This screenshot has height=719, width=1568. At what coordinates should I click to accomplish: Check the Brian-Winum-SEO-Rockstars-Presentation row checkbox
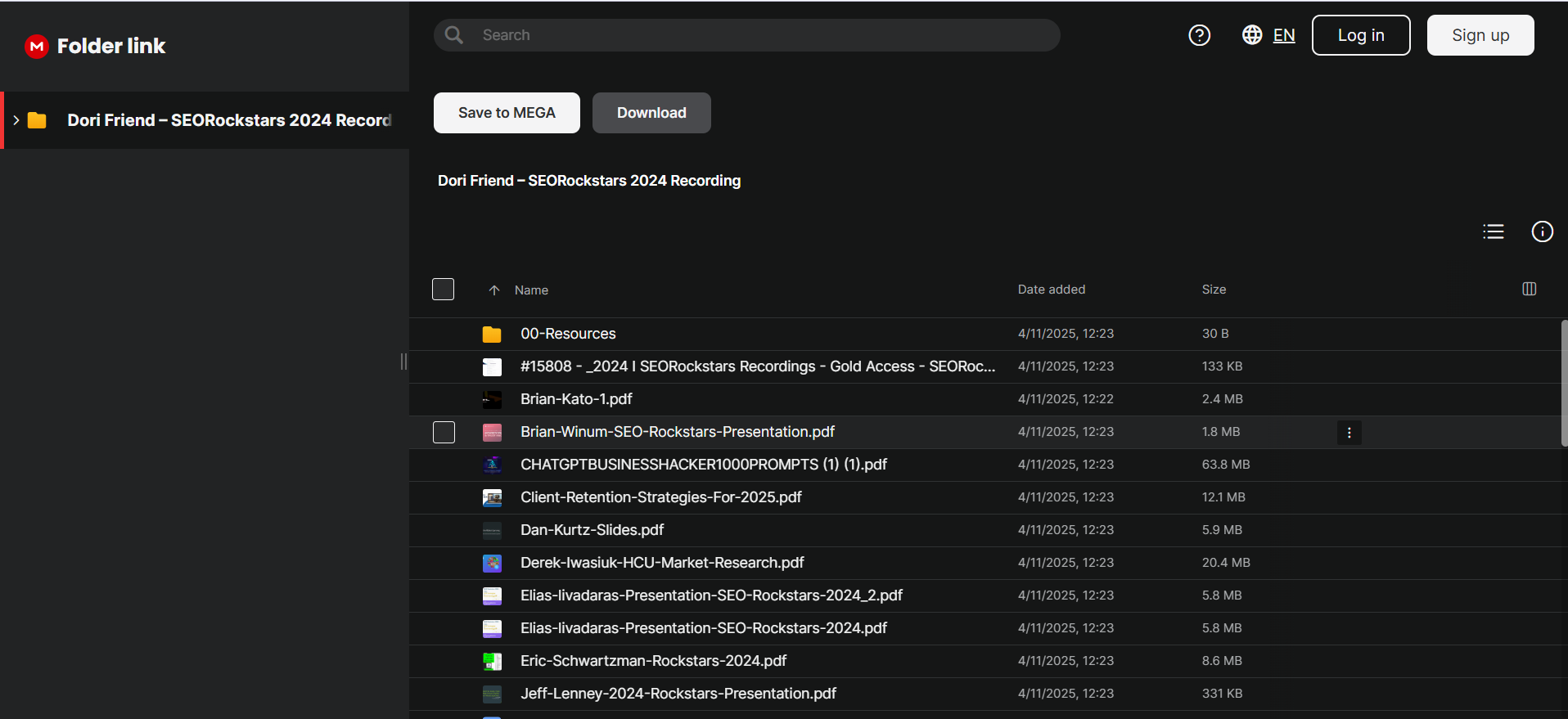click(x=444, y=432)
